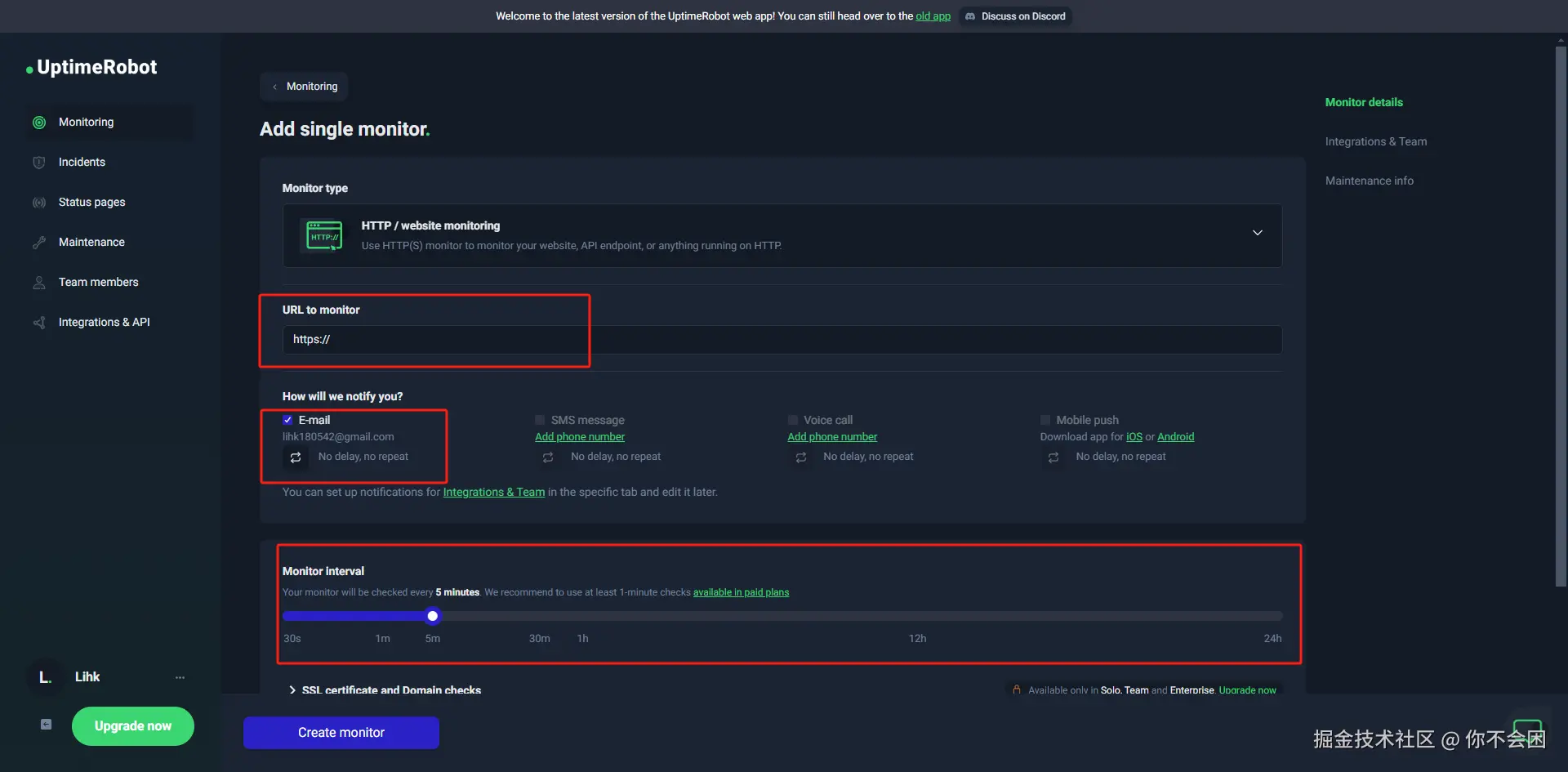
Task: Click the Add single monitor heading
Action: tap(345, 129)
